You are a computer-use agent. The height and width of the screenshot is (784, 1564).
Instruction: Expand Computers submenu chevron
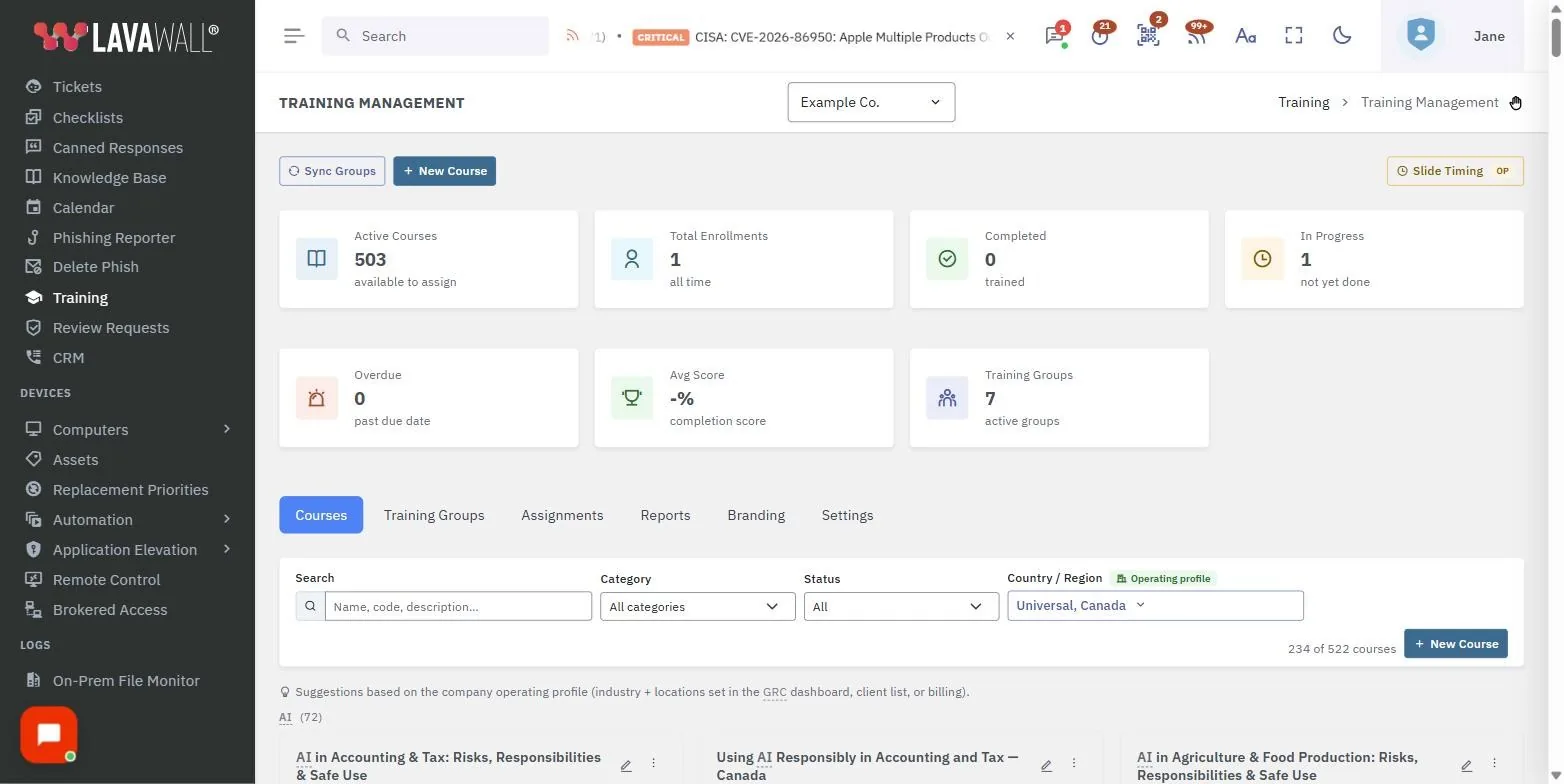point(227,429)
